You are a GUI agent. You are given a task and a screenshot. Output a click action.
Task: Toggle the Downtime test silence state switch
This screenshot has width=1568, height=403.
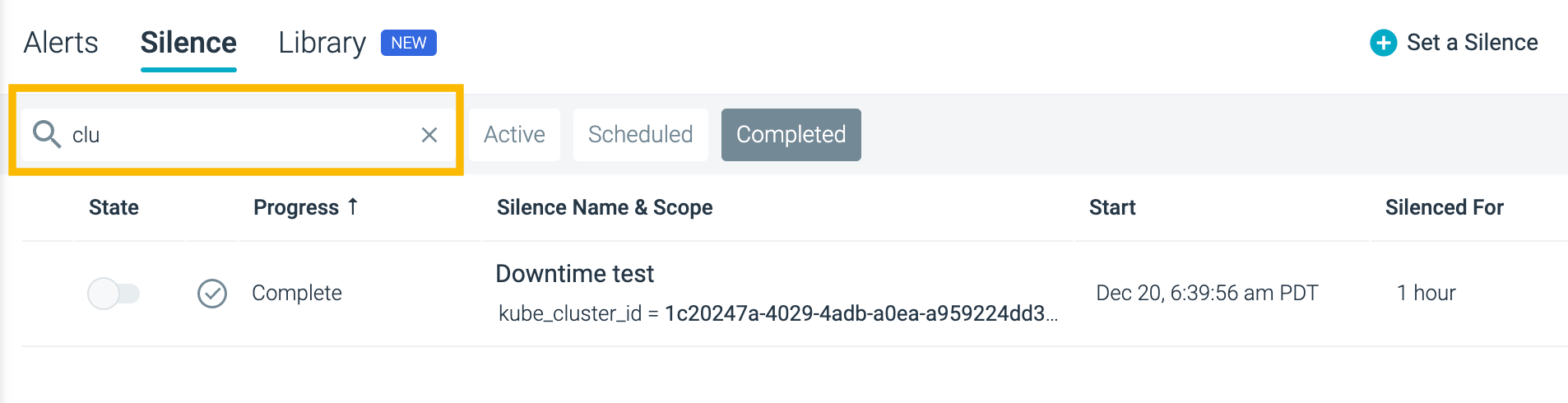[114, 293]
